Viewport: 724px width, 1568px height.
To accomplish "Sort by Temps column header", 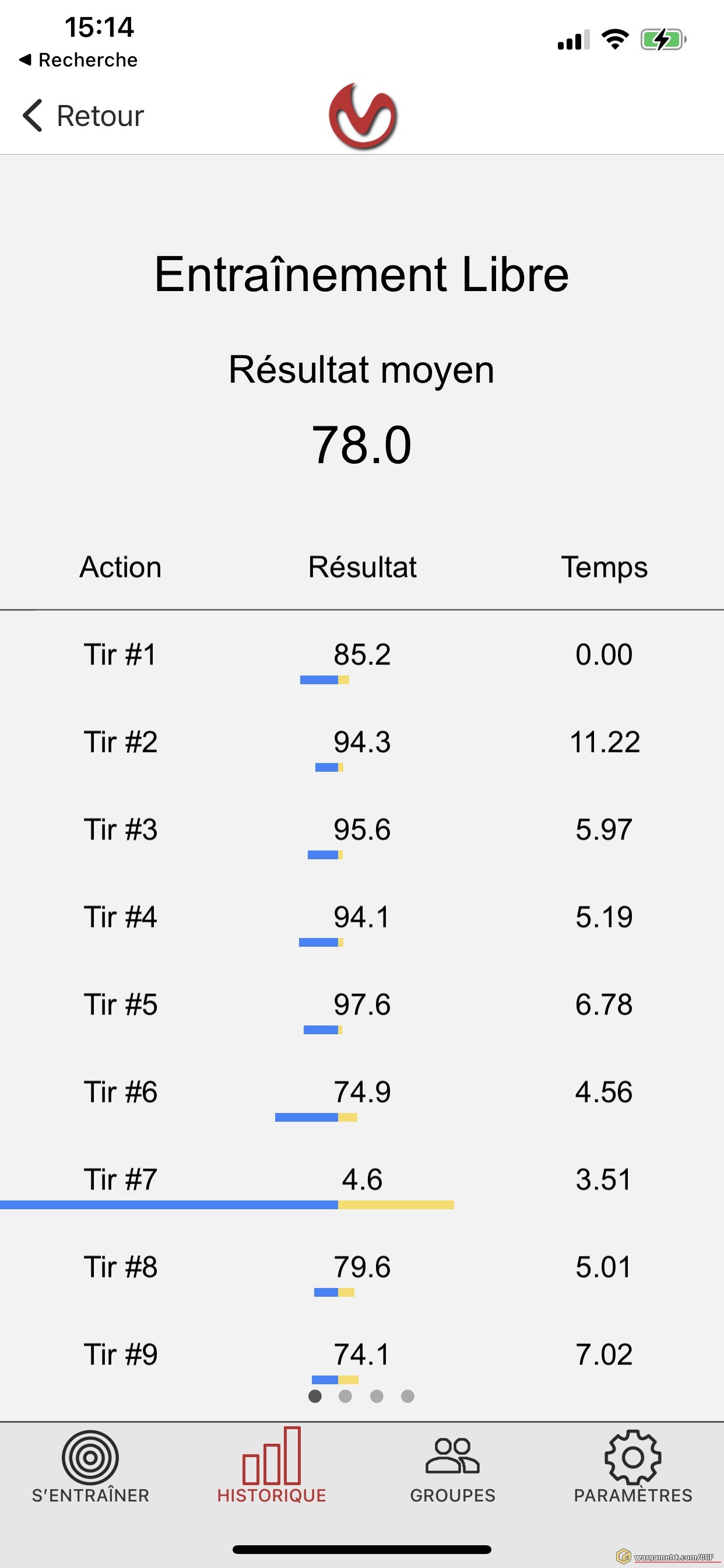I will pyautogui.click(x=603, y=566).
